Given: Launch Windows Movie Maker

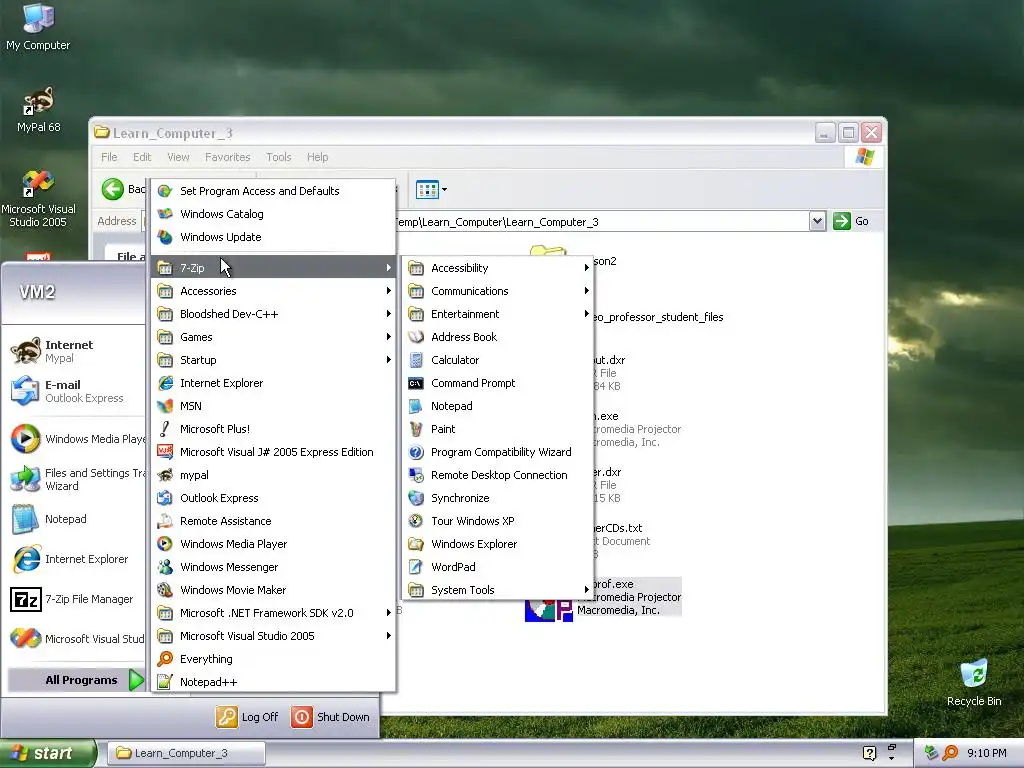Looking at the screenshot, I should [x=274, y=590].
